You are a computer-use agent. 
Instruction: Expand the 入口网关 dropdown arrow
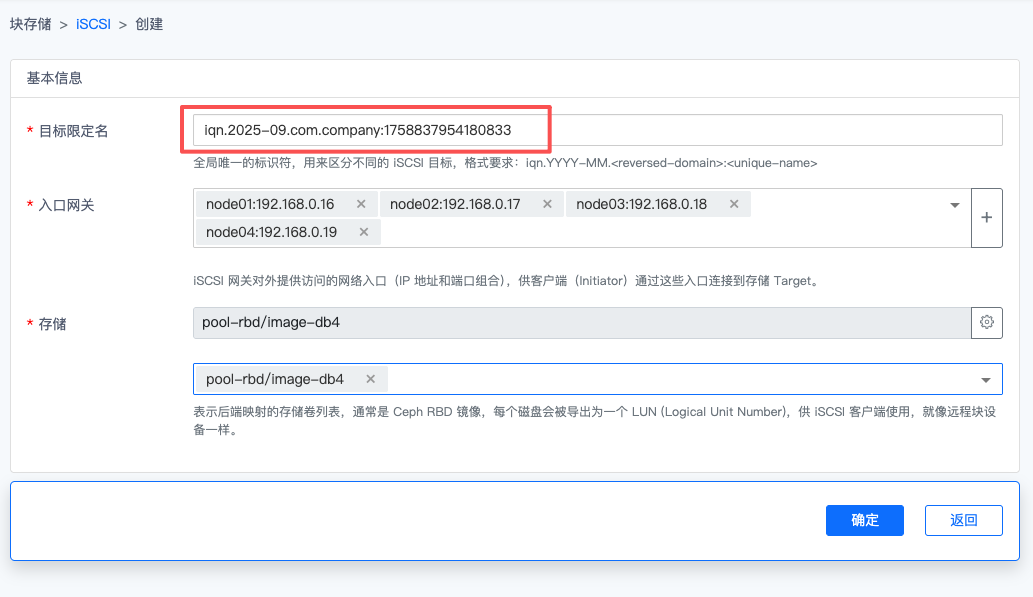(x=954, y=205)
